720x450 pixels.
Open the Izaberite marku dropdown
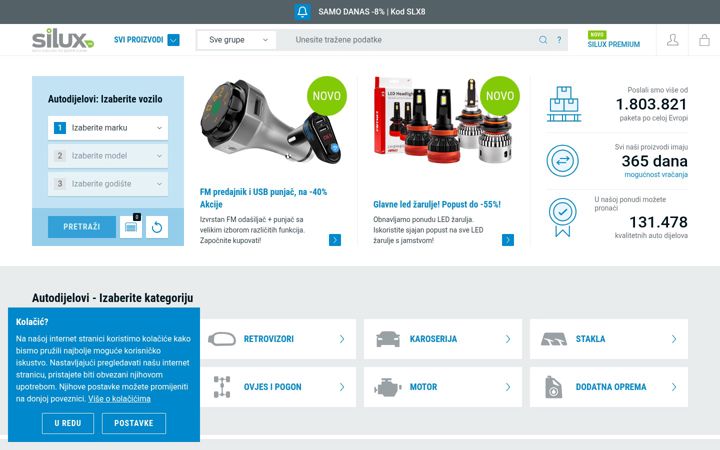click(108, 128)
